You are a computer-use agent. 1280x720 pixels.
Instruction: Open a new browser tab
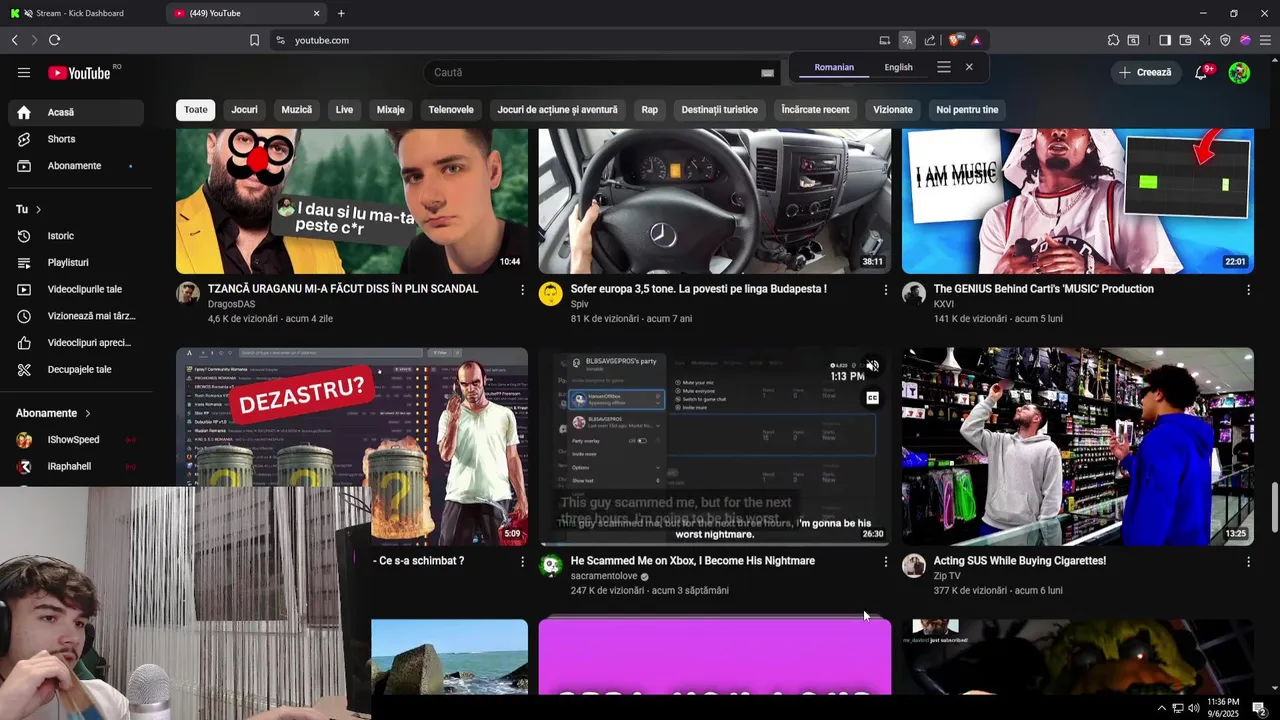341,13
